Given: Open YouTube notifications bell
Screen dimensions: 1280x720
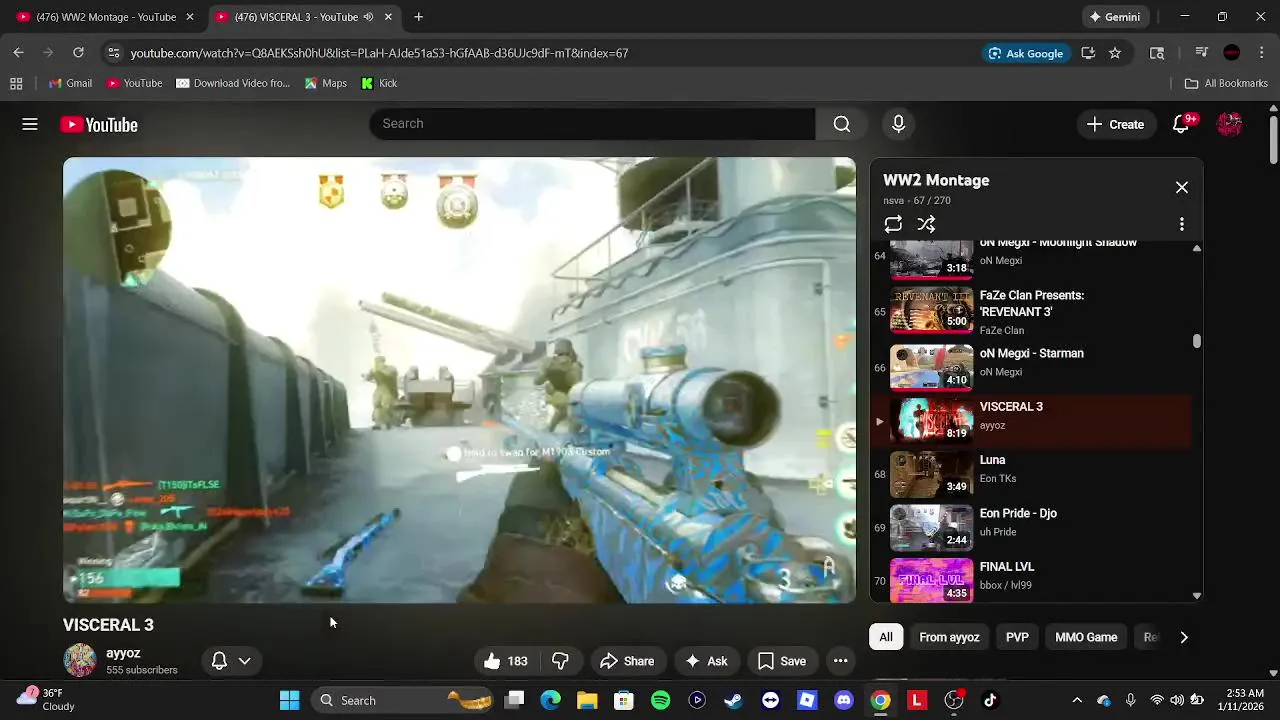Looking at the screenshot, I should coord(1181,124).
